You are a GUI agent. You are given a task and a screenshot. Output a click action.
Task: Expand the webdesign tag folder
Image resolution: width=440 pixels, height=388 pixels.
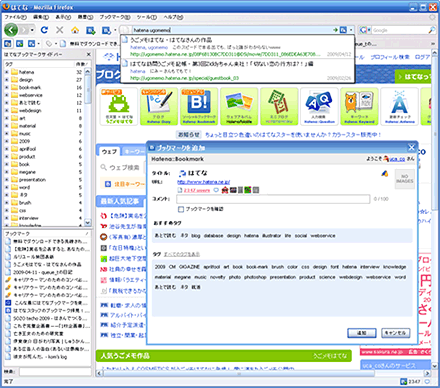point(7,110)
